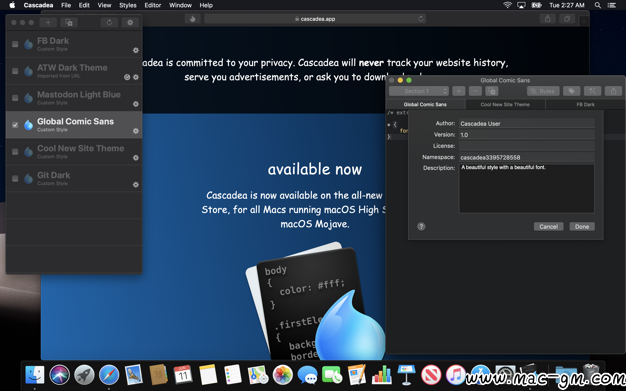This screenshot has height=391, width=626.
Task: Click the Cascadea extension icon in Safari's toolbar
Action: click(192, 19)
